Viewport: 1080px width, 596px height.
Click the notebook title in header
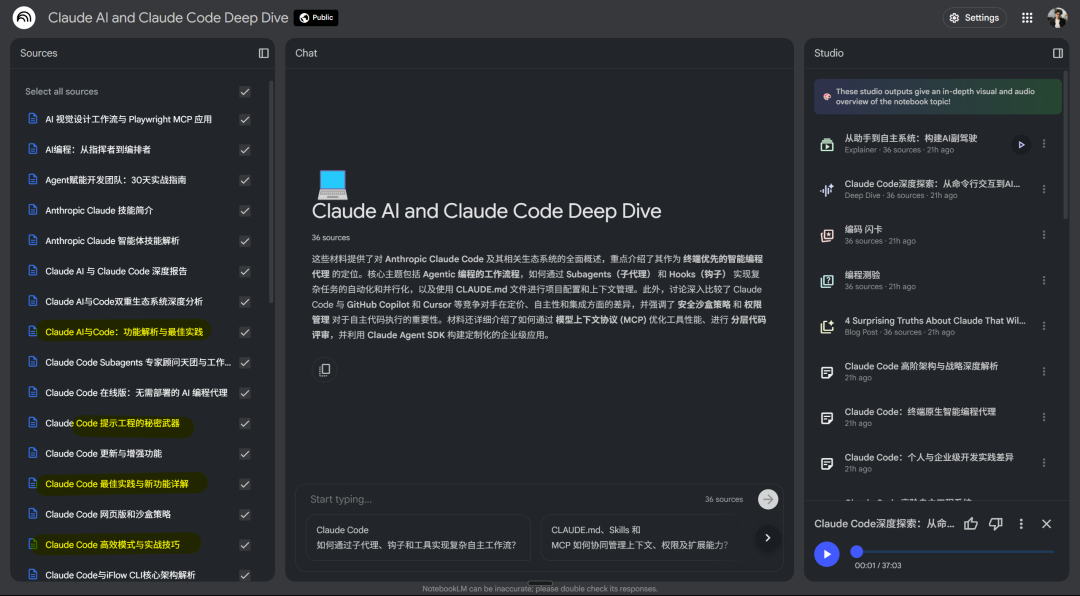[x=168, y=18]
